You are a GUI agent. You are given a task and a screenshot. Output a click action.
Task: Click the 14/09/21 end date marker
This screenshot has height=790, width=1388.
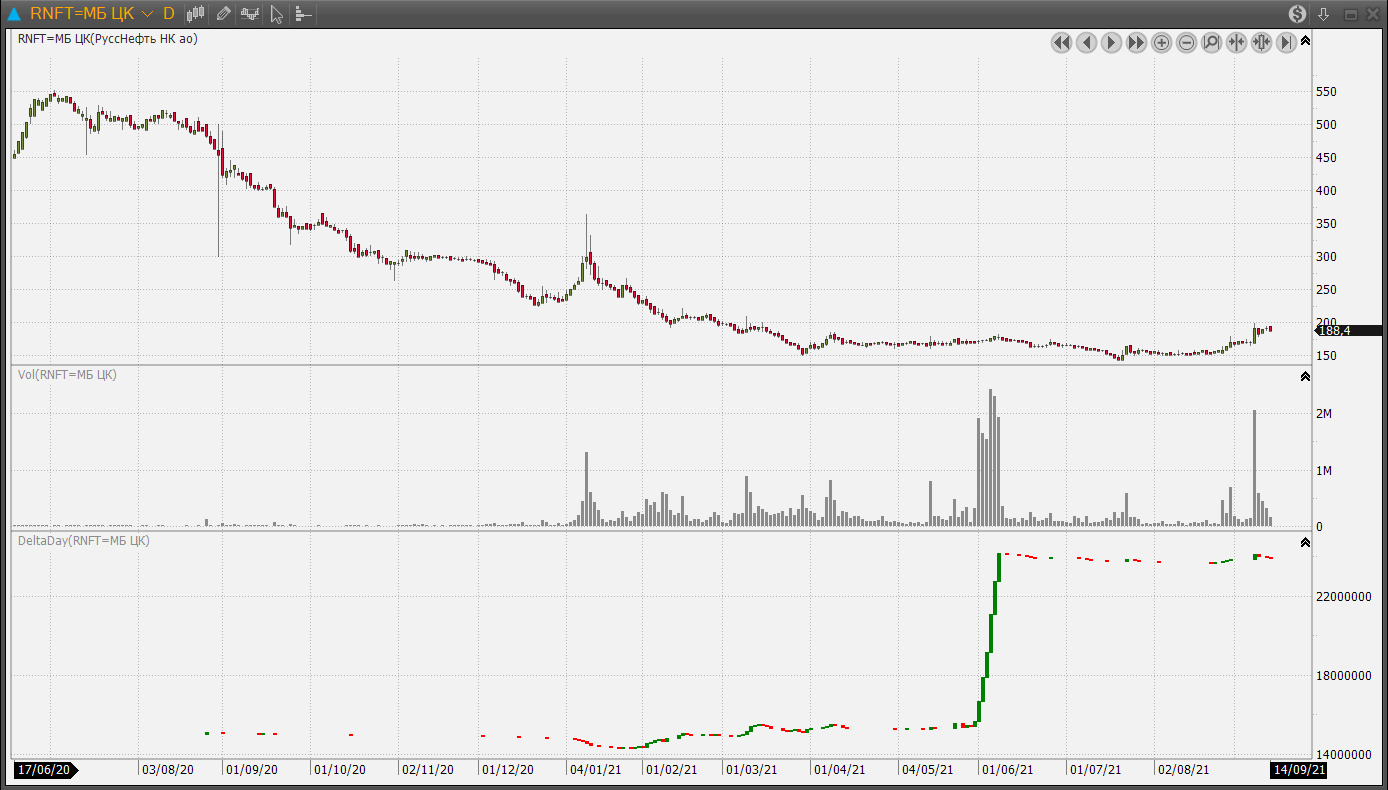1299,770
